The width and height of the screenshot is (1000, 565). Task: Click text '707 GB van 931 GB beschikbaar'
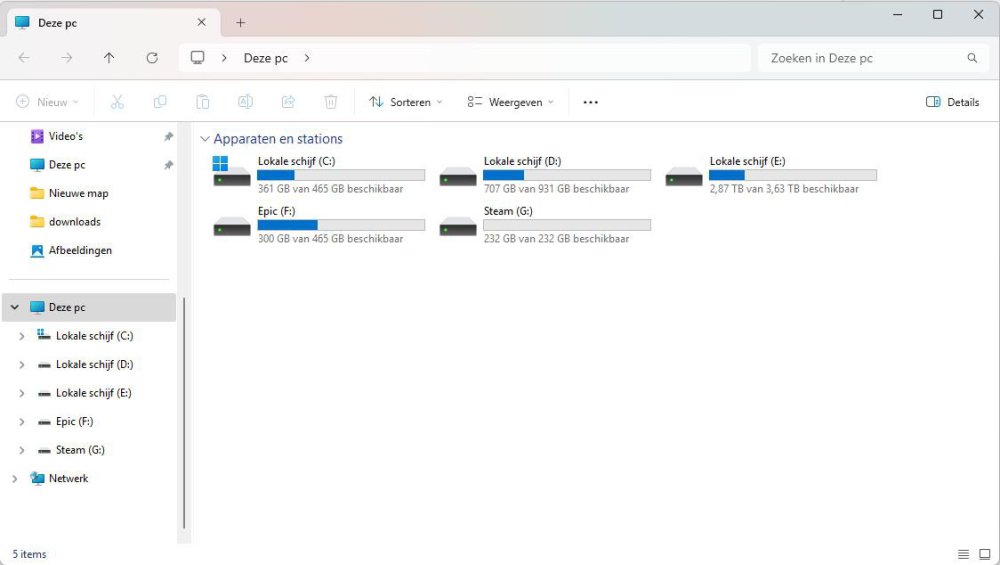click(x=556, y=189)
